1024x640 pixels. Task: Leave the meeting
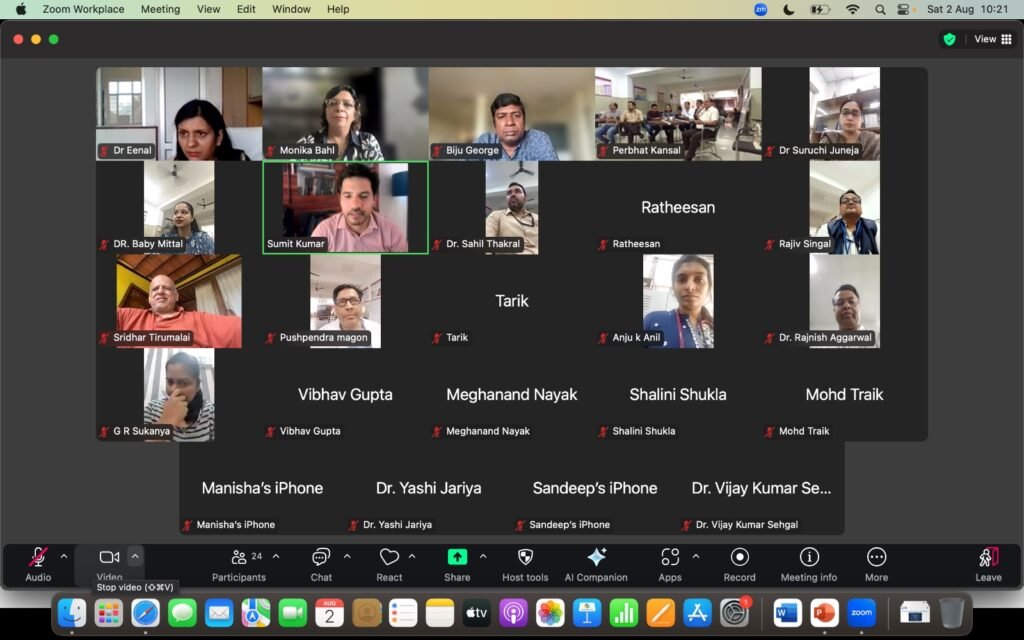pos(988,565)
